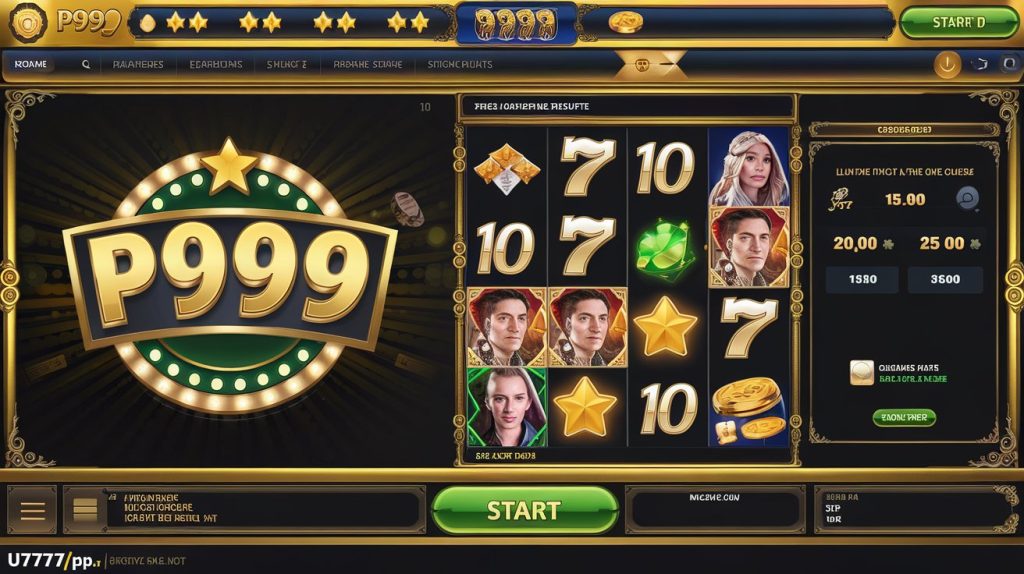
Task: Click the round gold power icon
Action: (x=947, y=64)
